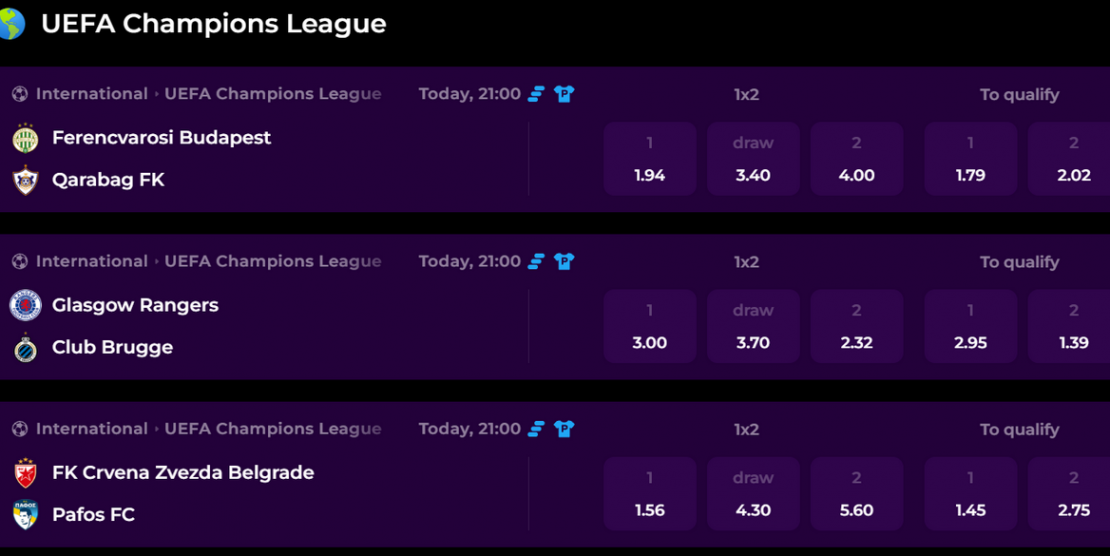Image resolution: width=1110 pixels, height=556 pixels.
Task: Pick Club Brugge win odds 2.32
Action: click(x=857, y=327)
